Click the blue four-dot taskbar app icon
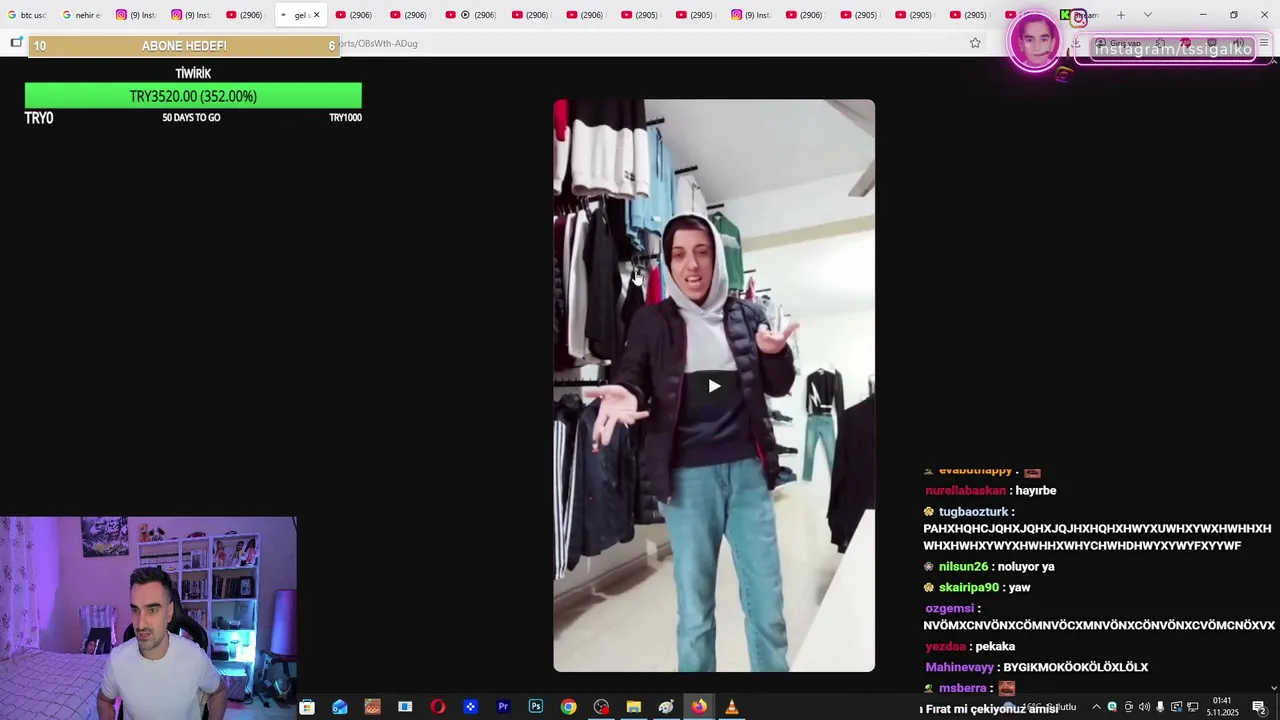The image size is (1280, 720). coord(470,707)
